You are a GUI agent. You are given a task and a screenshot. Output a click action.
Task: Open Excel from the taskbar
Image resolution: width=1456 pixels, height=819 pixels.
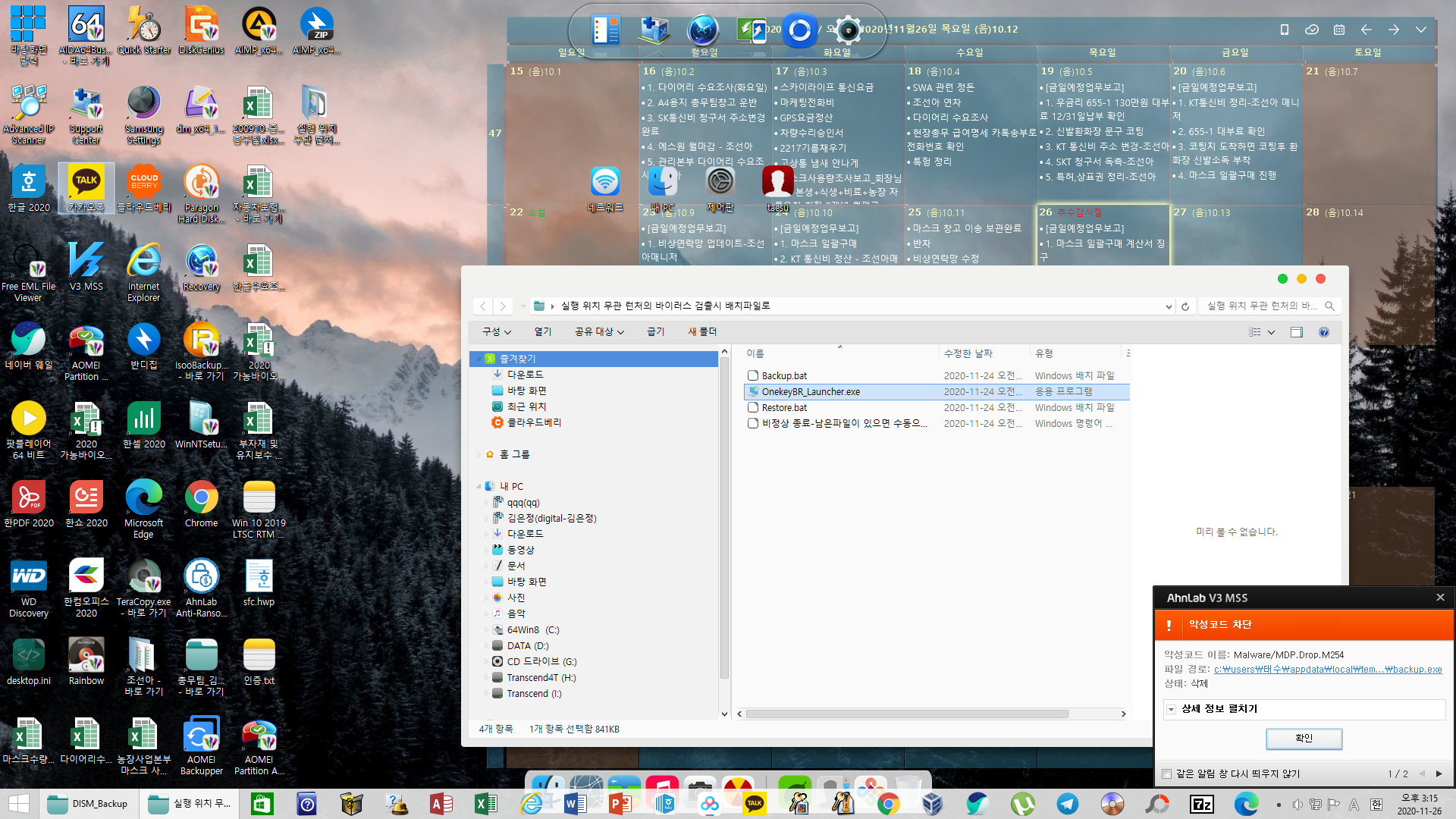click(486, 804)
